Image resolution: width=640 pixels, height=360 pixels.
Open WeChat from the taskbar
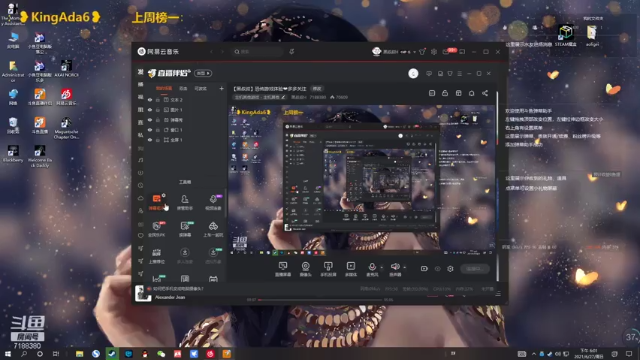click(161, 354)
